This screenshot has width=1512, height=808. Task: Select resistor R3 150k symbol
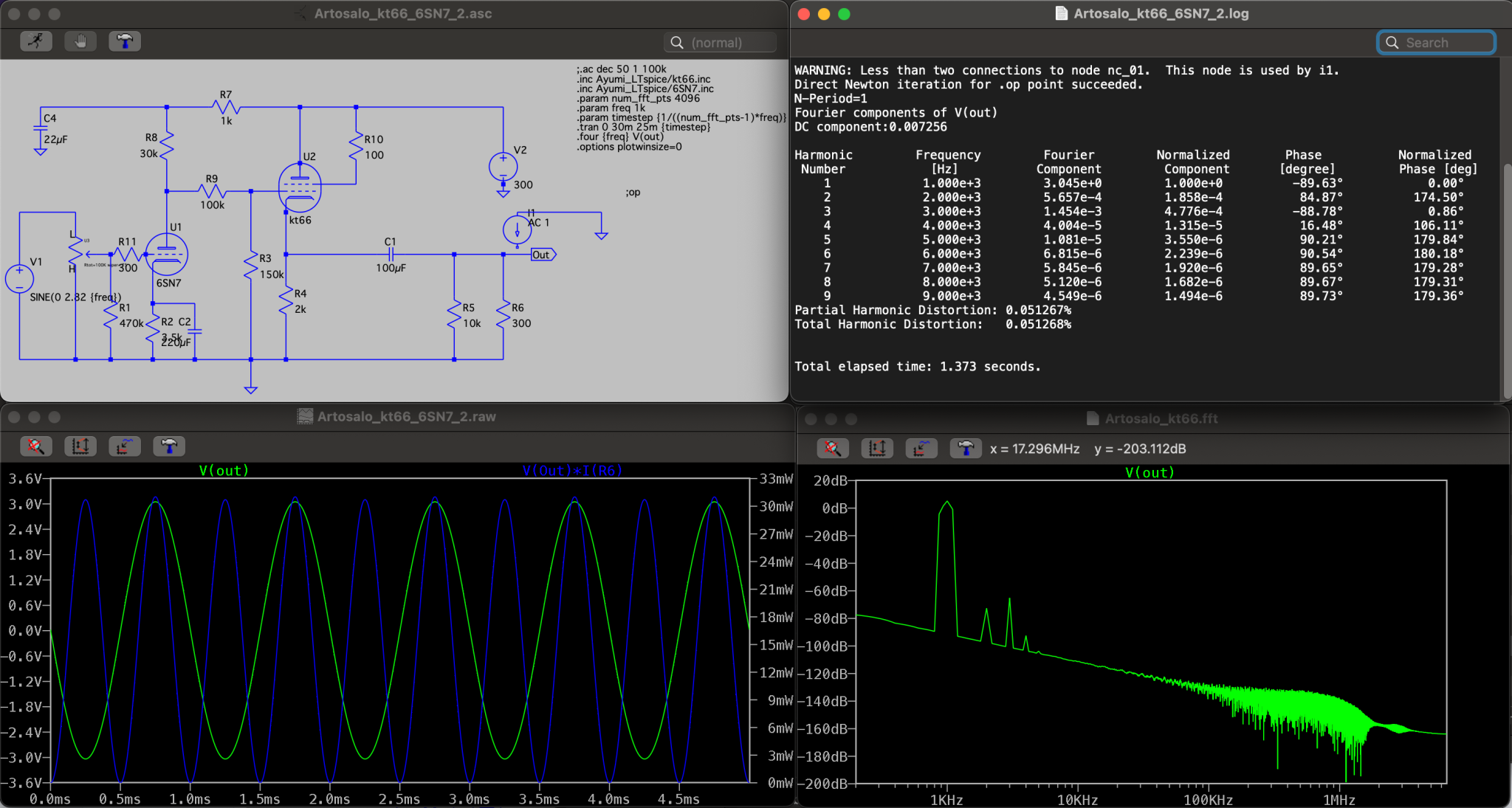tap(251, 265)
